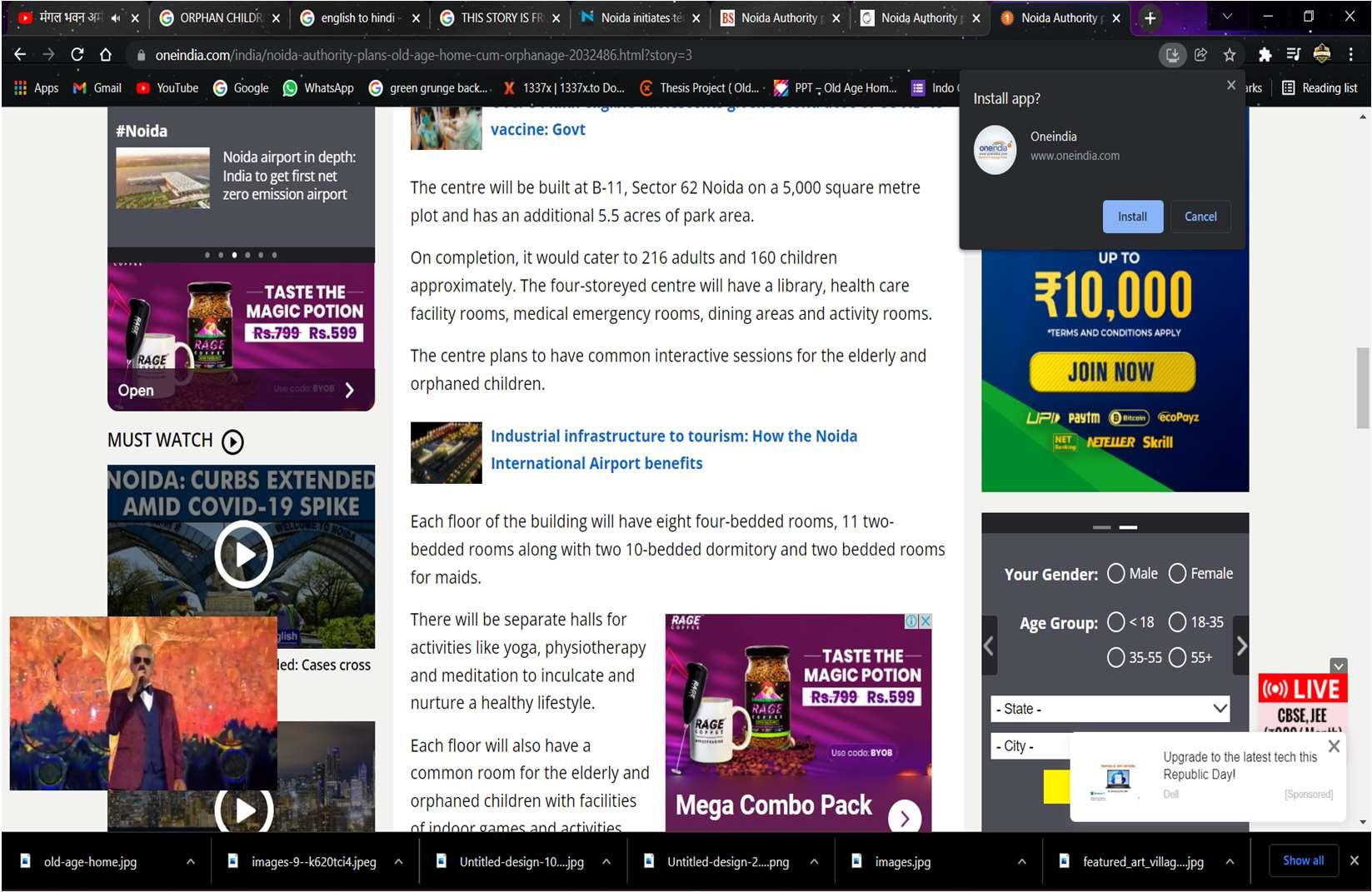
Task: Open the Open button on Rage Coffee ad
Action: [136, 391]
